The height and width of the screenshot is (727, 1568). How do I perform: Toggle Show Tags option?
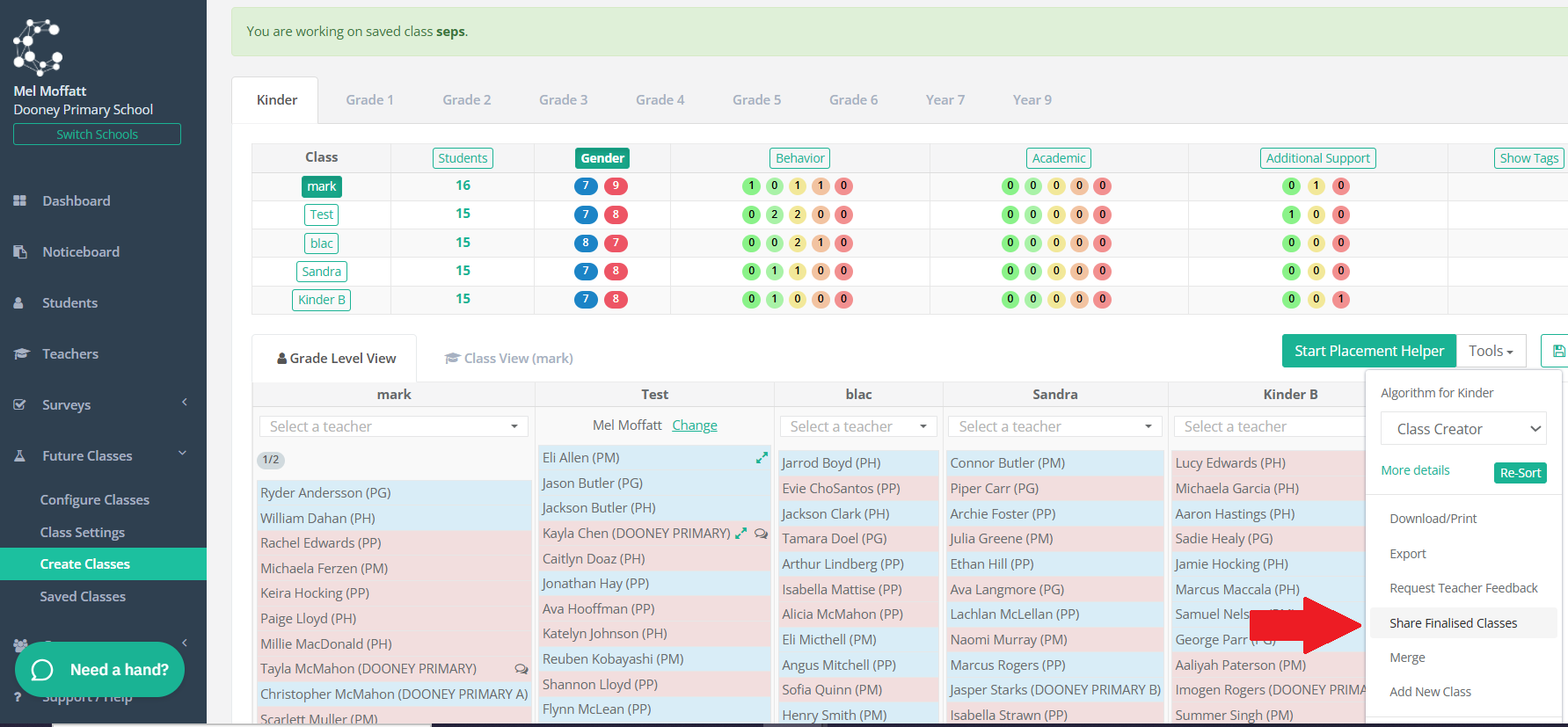[1529, 158]
